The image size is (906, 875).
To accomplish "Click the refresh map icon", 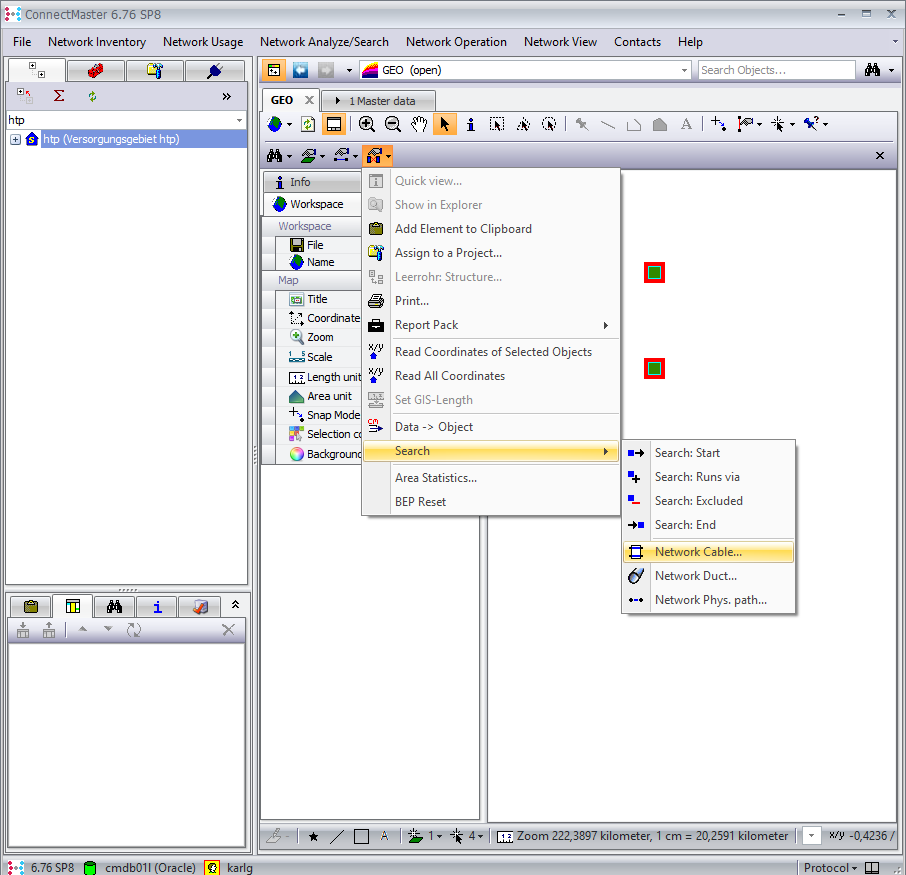I will point(308,124).
